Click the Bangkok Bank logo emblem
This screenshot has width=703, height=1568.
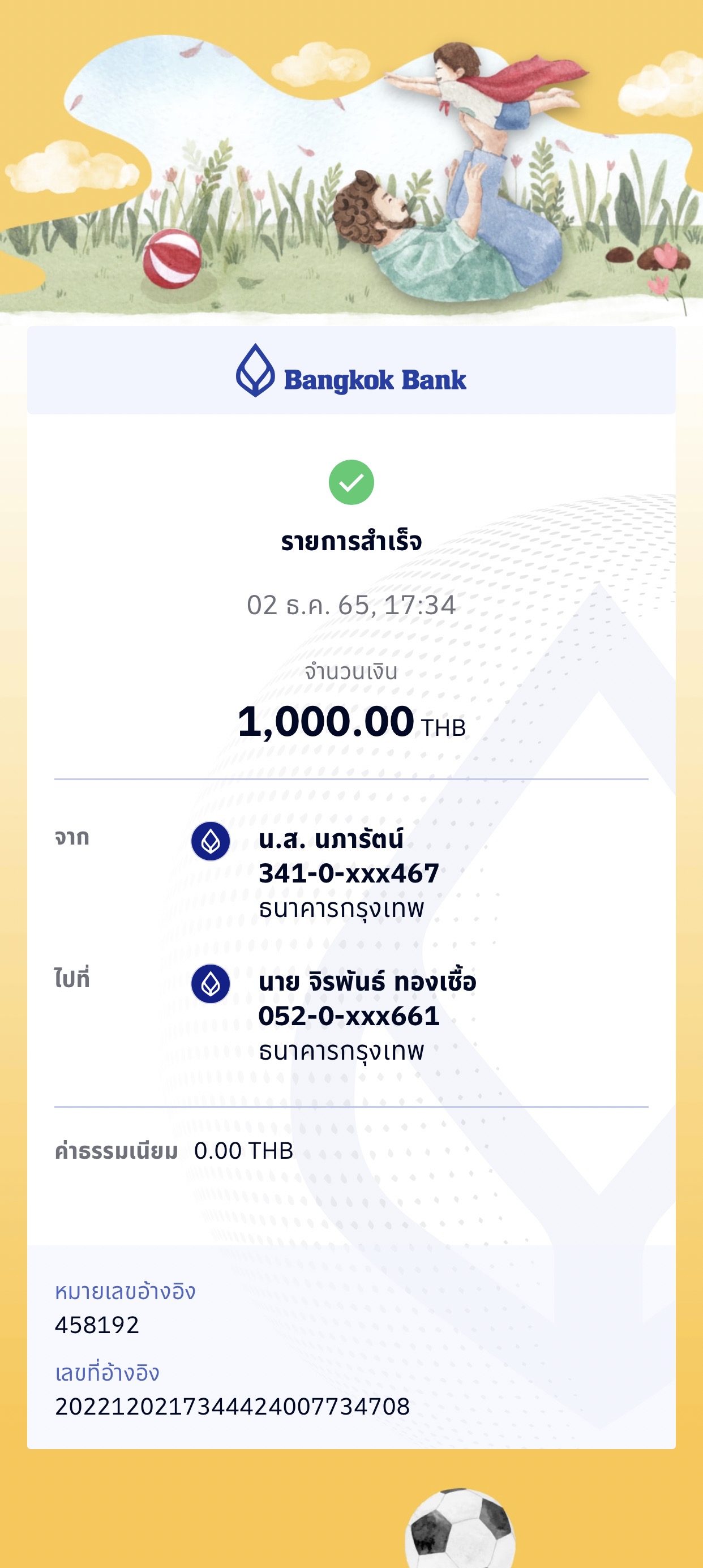[x=255, y=371]
